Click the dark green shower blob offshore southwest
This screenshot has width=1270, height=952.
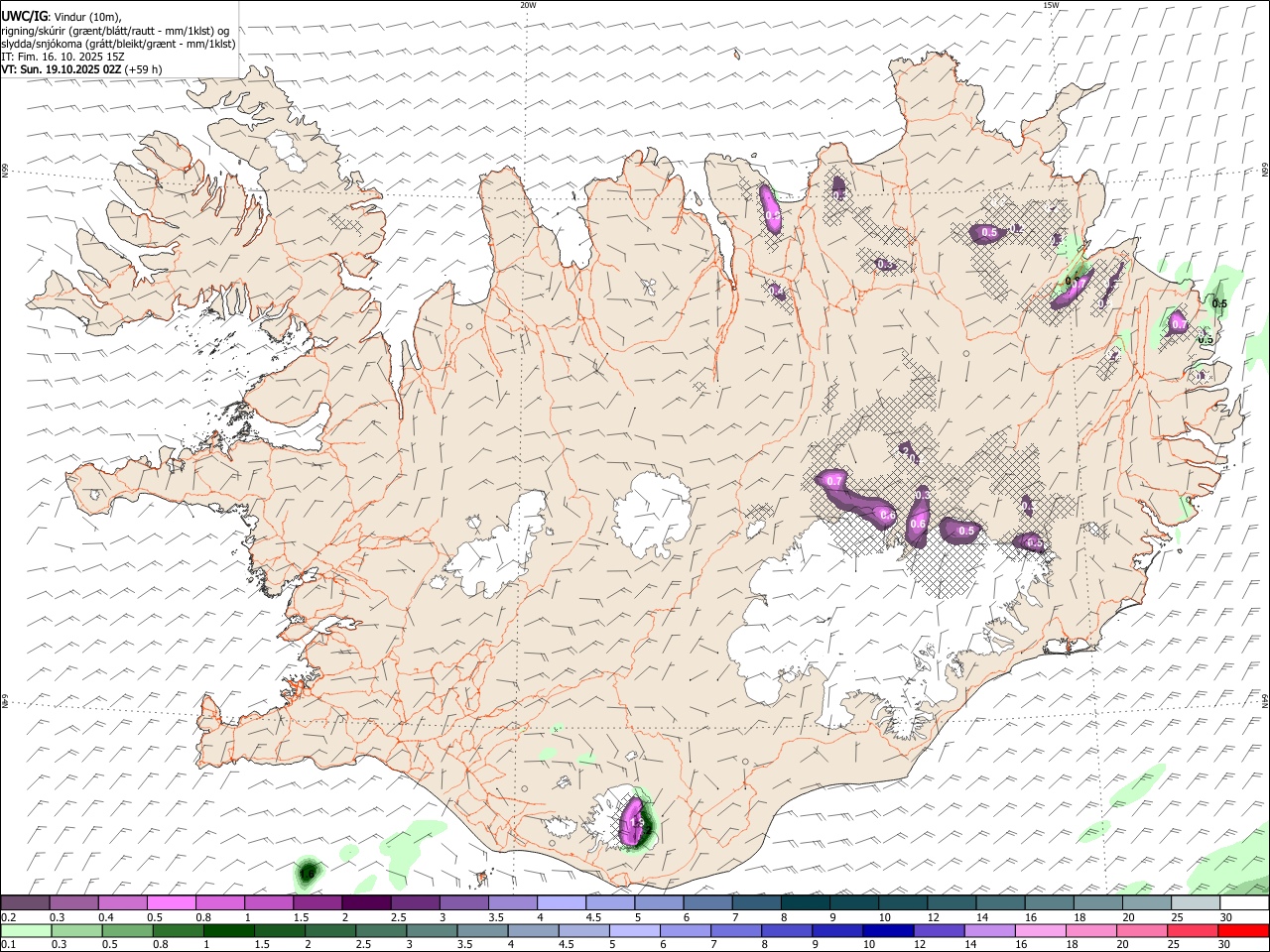309,874
